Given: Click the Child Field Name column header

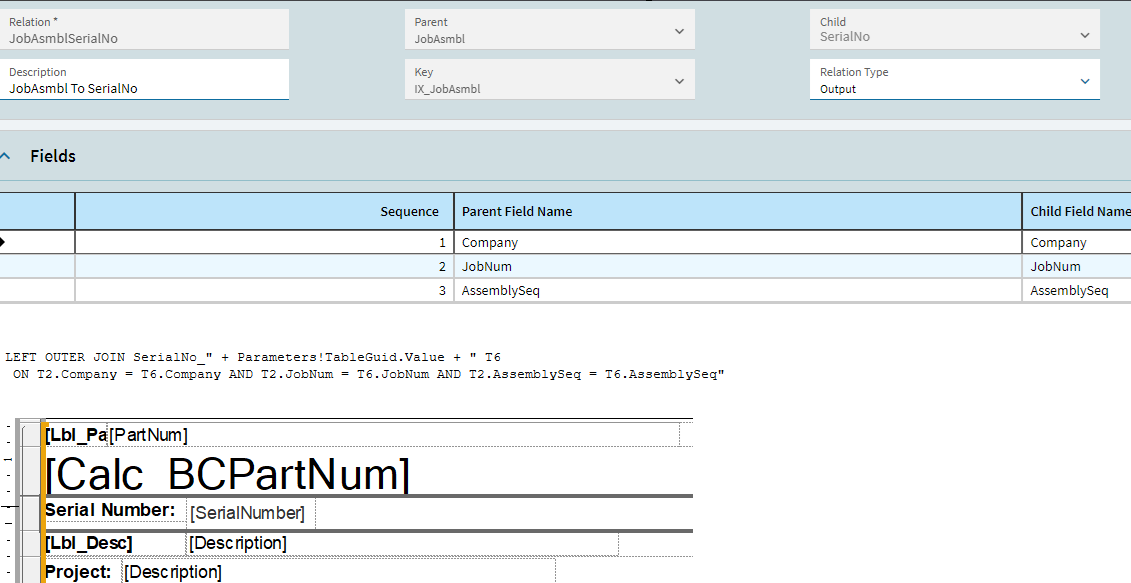Looking at the screenshot, I should coord(1077,211).
